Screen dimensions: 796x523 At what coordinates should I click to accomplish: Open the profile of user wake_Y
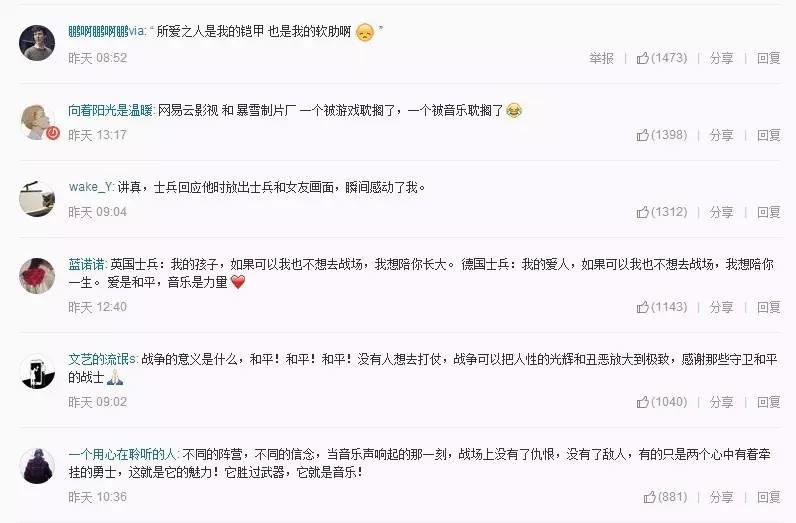click(x=91, y=187)
